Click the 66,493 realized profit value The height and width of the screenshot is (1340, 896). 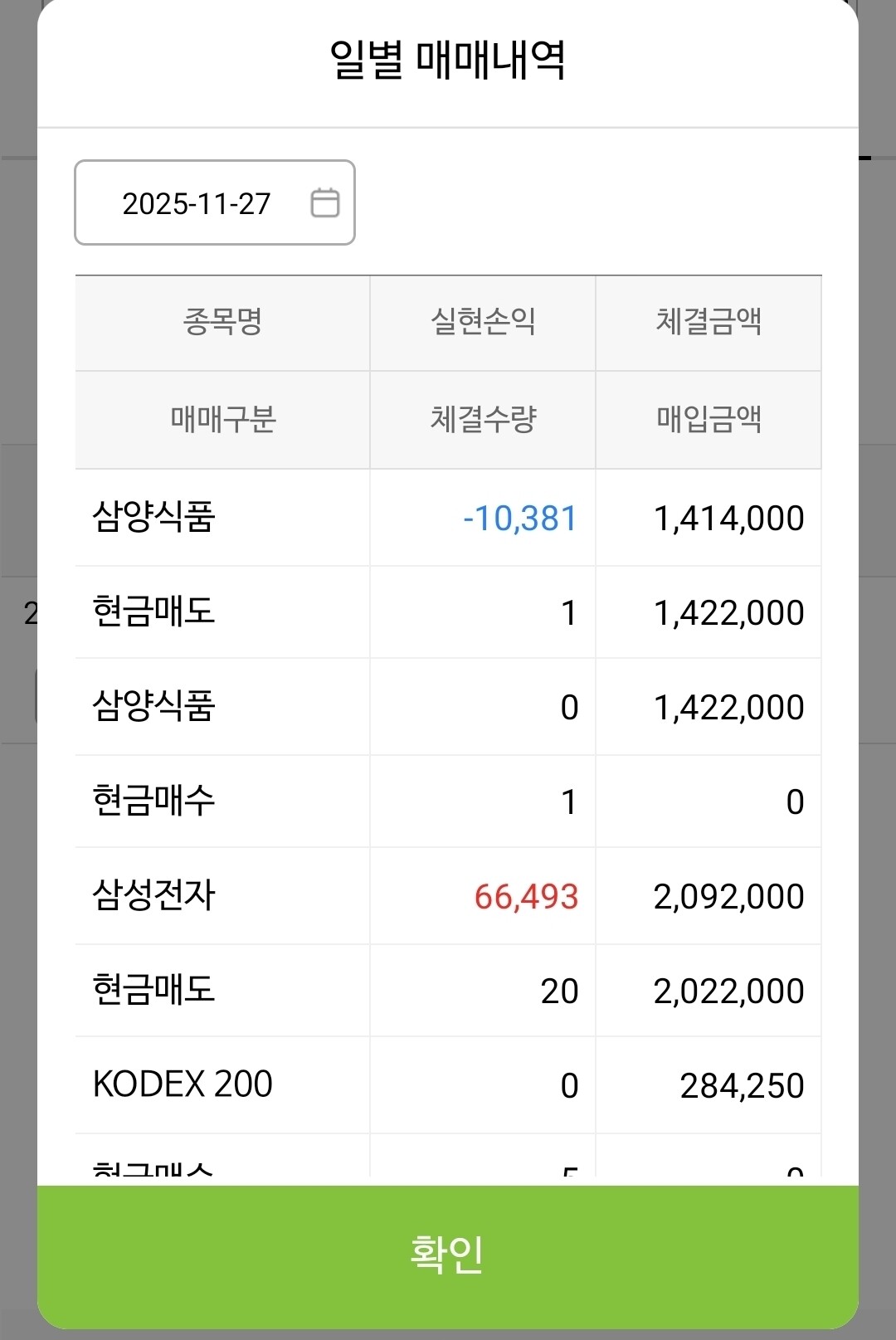pyautogui.click(x=526, y=897)
